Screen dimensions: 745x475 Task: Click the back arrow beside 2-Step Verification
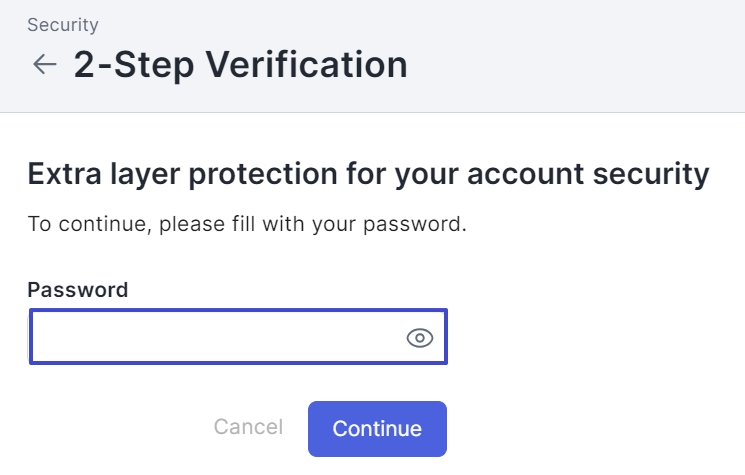point(45,64)
